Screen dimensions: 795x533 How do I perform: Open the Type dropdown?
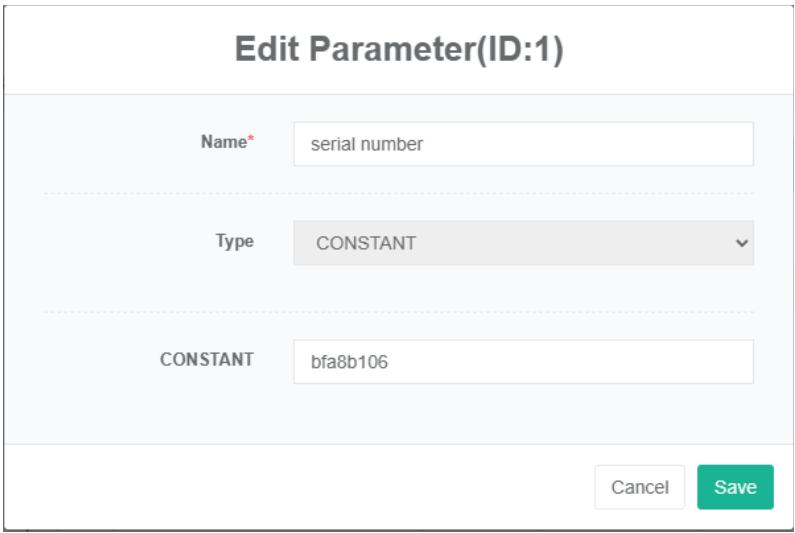522,243
